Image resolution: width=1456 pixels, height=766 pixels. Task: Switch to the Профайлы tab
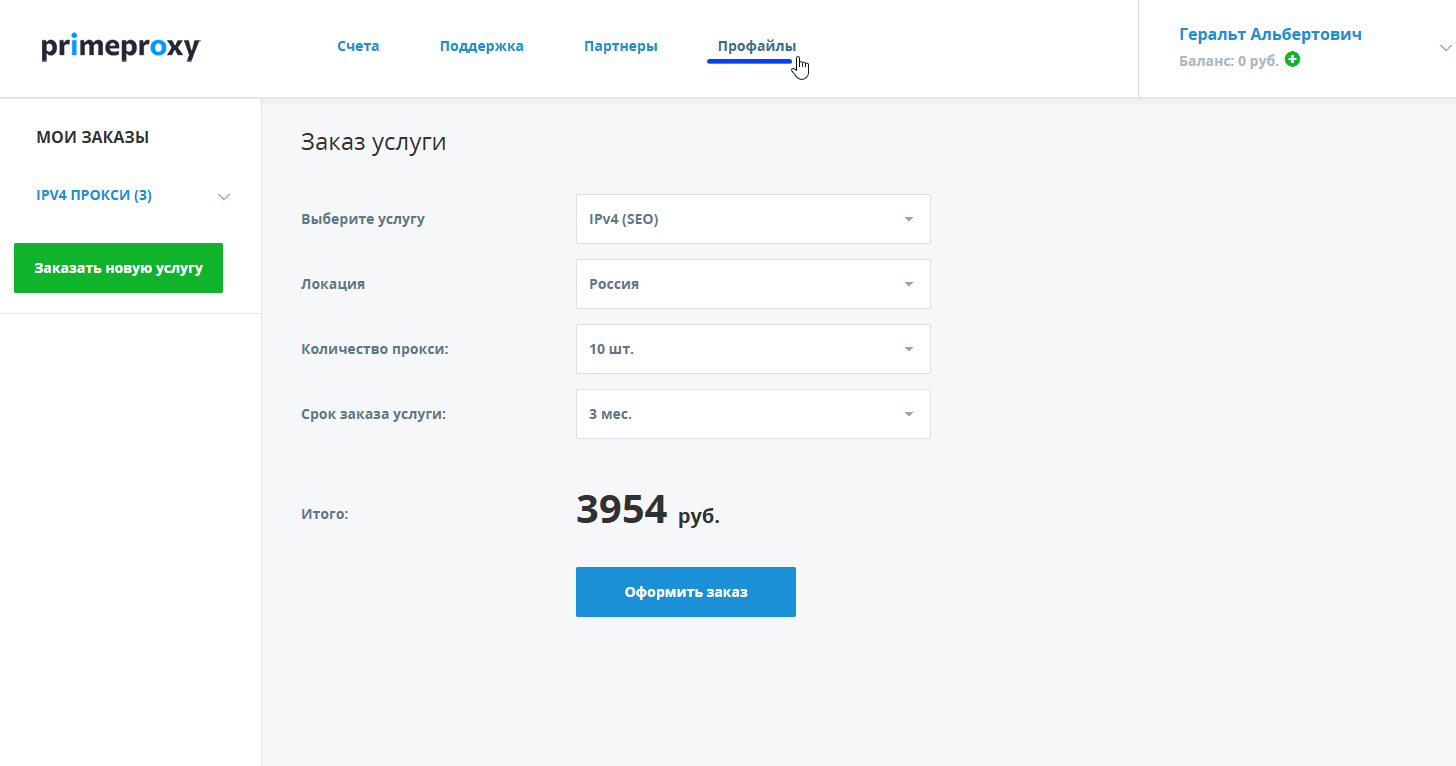(x=757, y=46)
